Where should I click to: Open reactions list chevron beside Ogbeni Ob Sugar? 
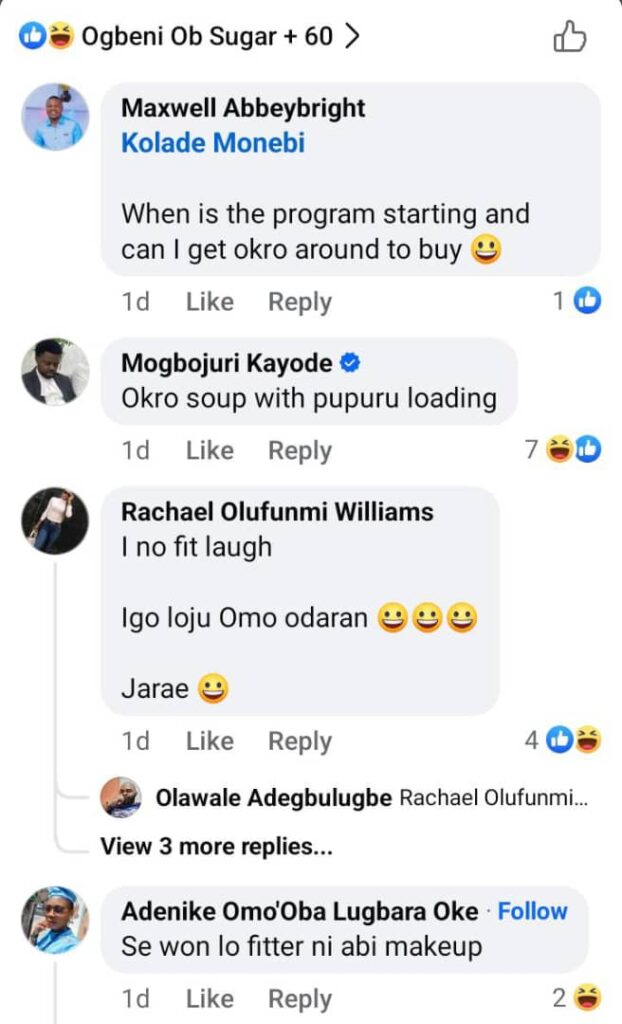point(351,37)
